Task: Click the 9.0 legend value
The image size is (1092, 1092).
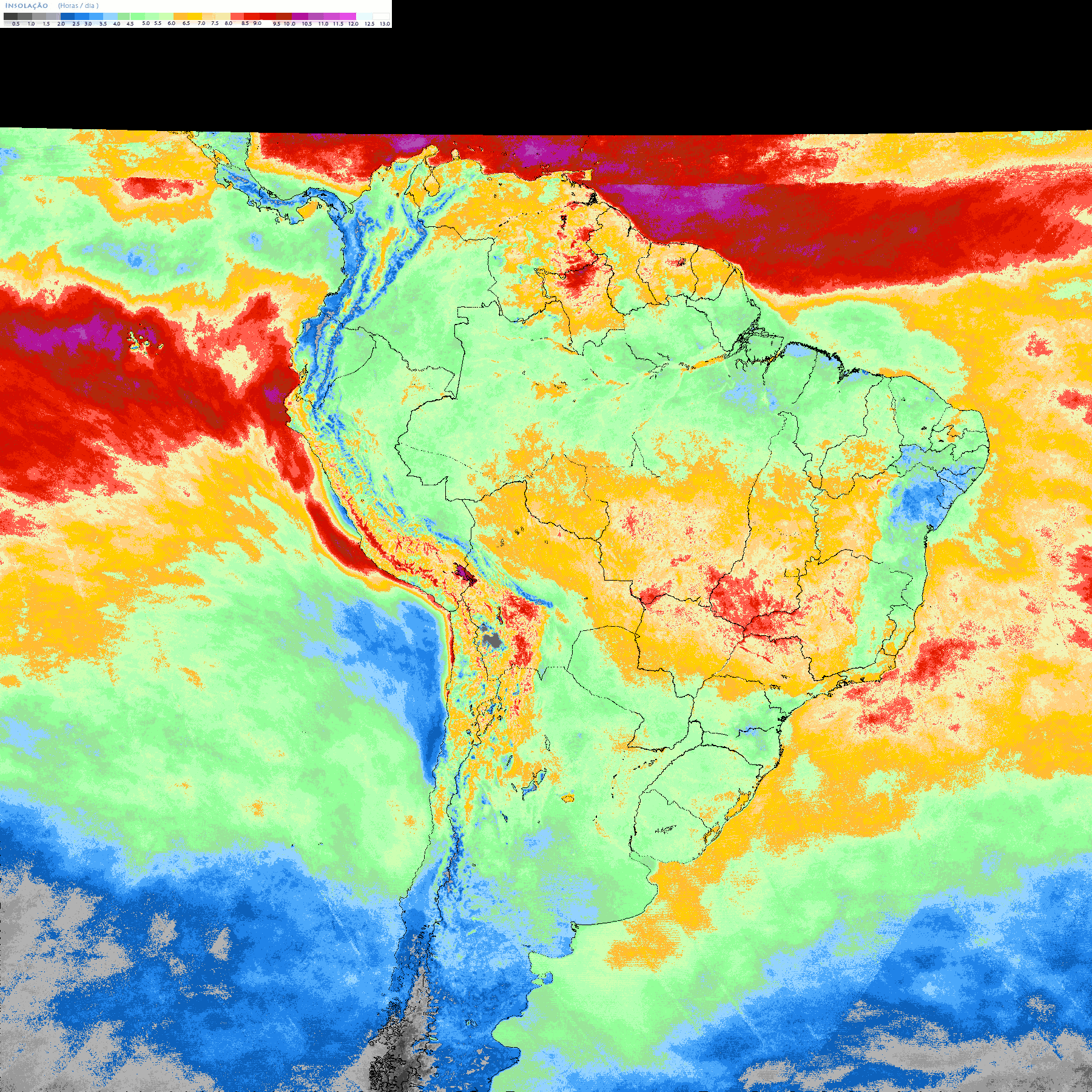Action: pos(257,23)
